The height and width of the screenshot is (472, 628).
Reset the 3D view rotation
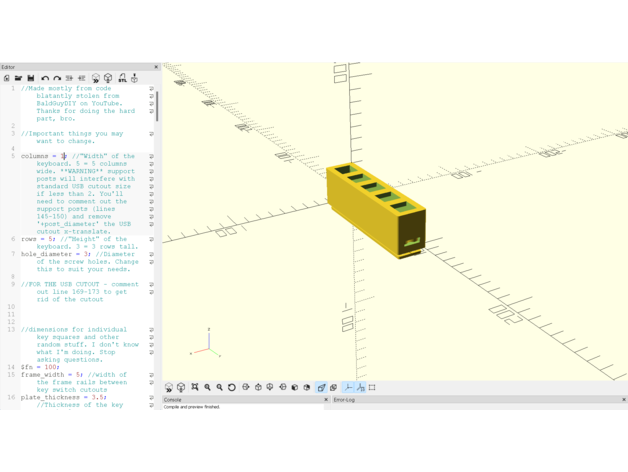coord(232,387)
